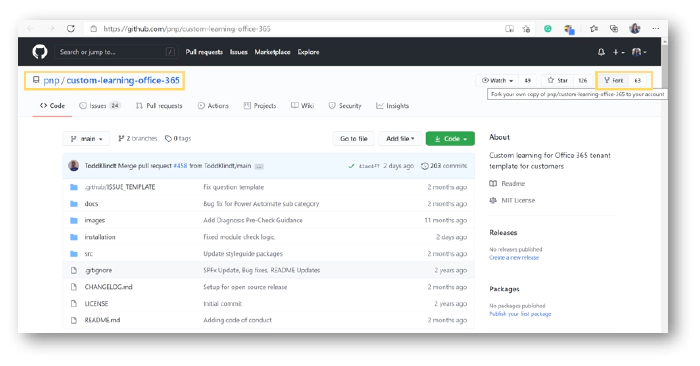
Task: Switch to repository Pull requests tab
Action: point(159,106)
